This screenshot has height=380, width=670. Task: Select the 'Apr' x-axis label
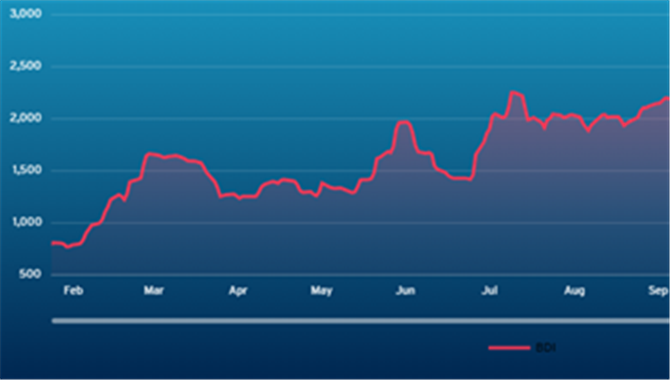tap(238, 291)
